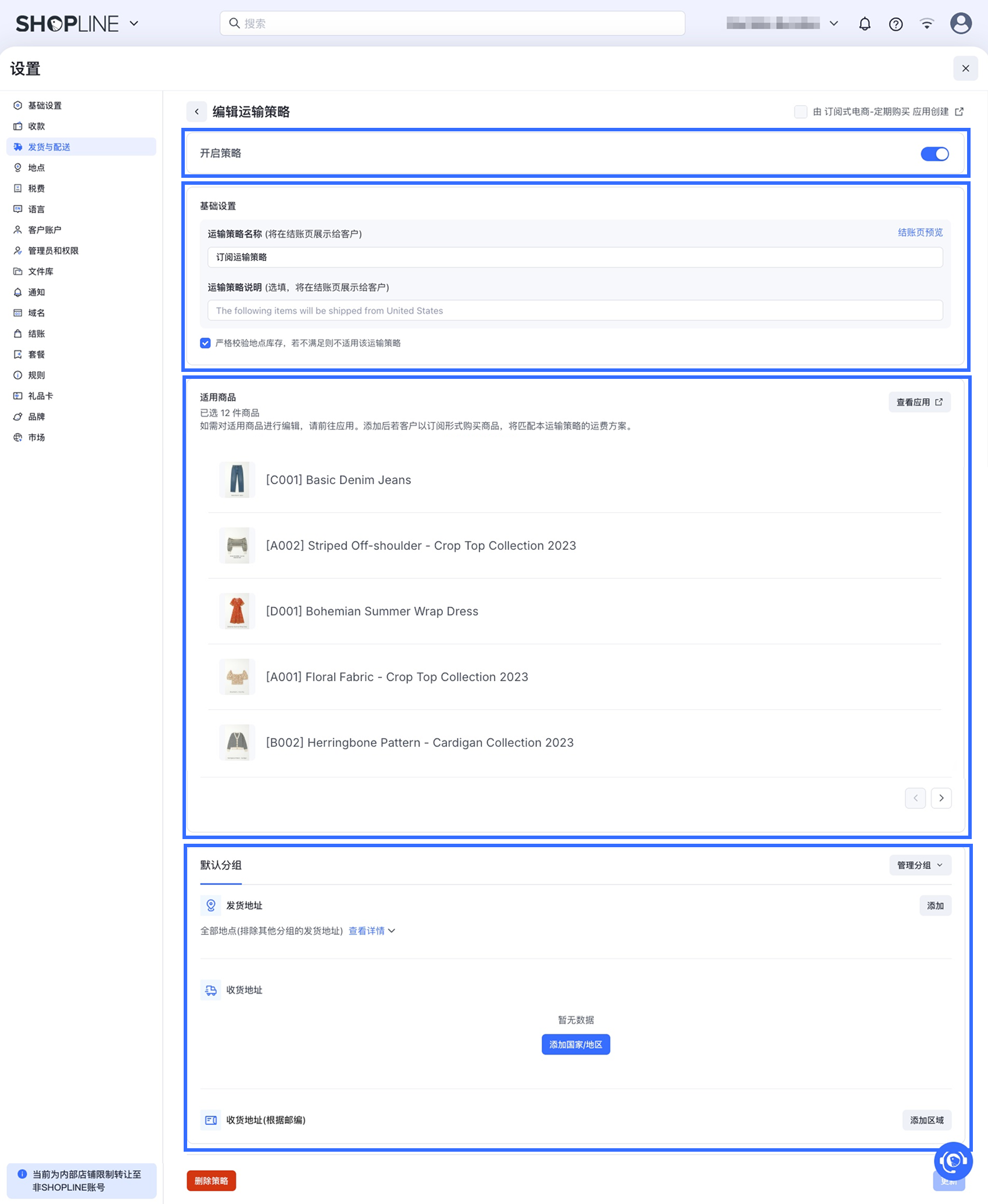Select the 默认分组 tab
The width and height of the screenshot is (988, 1204).
(221, 865)
